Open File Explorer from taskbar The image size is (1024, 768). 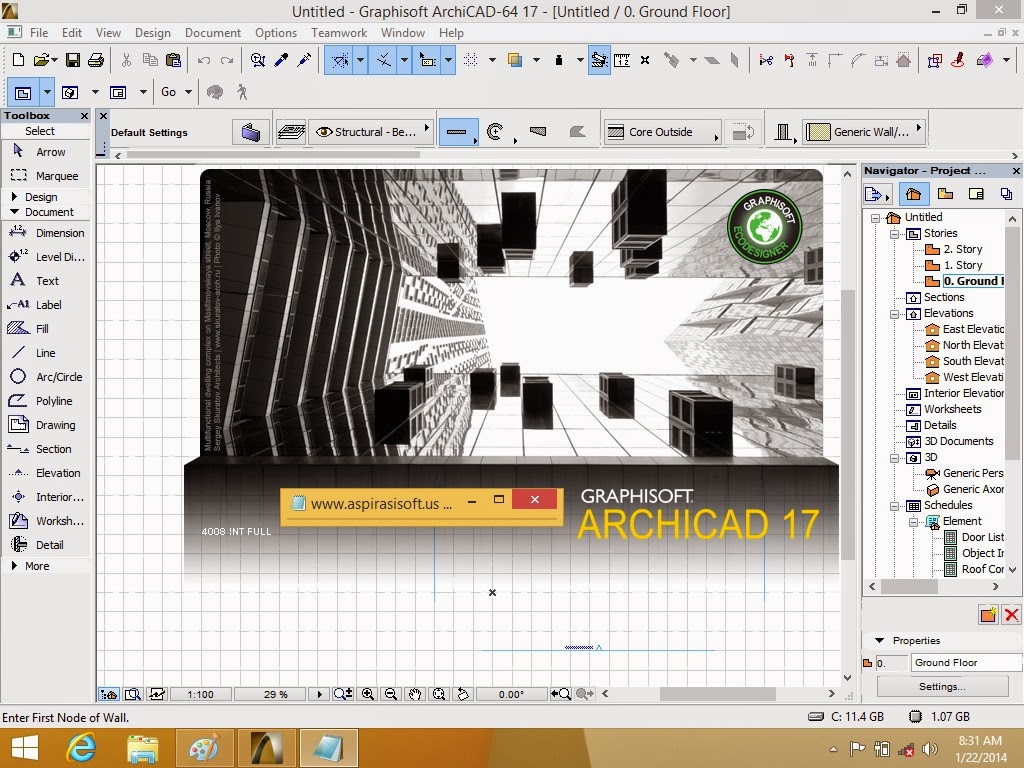tap(142, 748)
